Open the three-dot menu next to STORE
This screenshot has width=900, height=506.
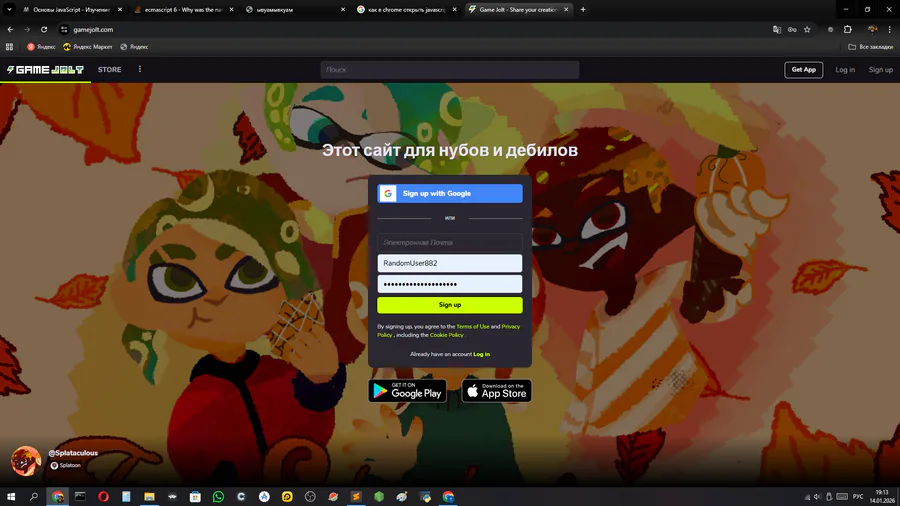tap(139, 69)
